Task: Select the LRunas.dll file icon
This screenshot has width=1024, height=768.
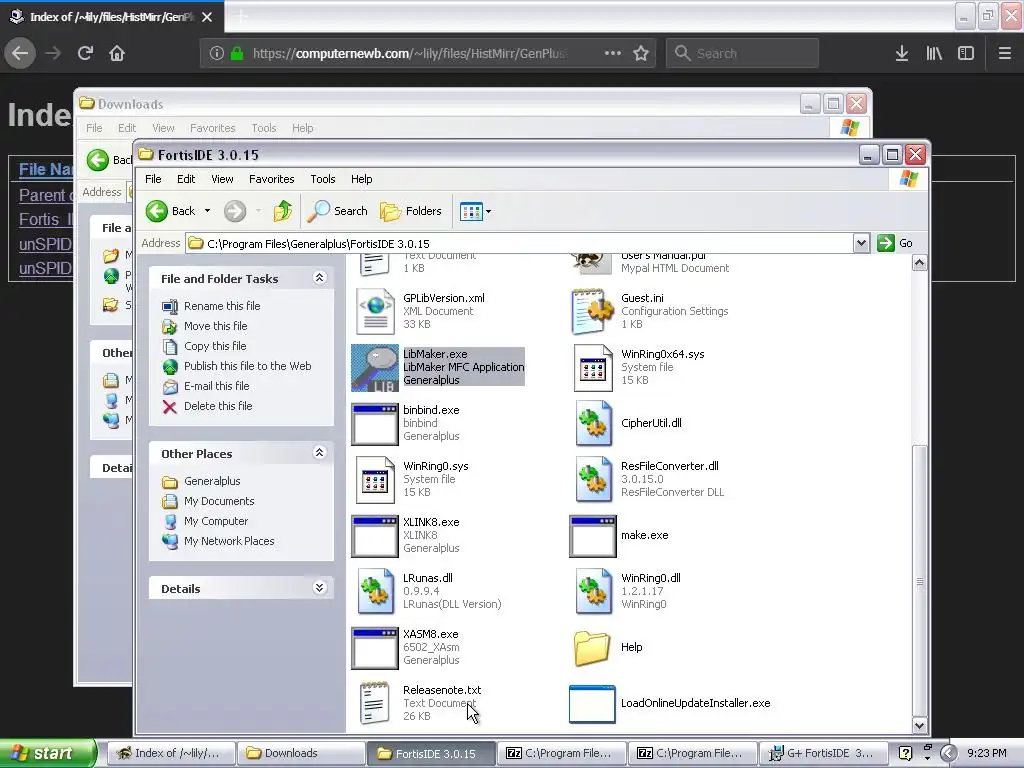Action: [375, 592]
